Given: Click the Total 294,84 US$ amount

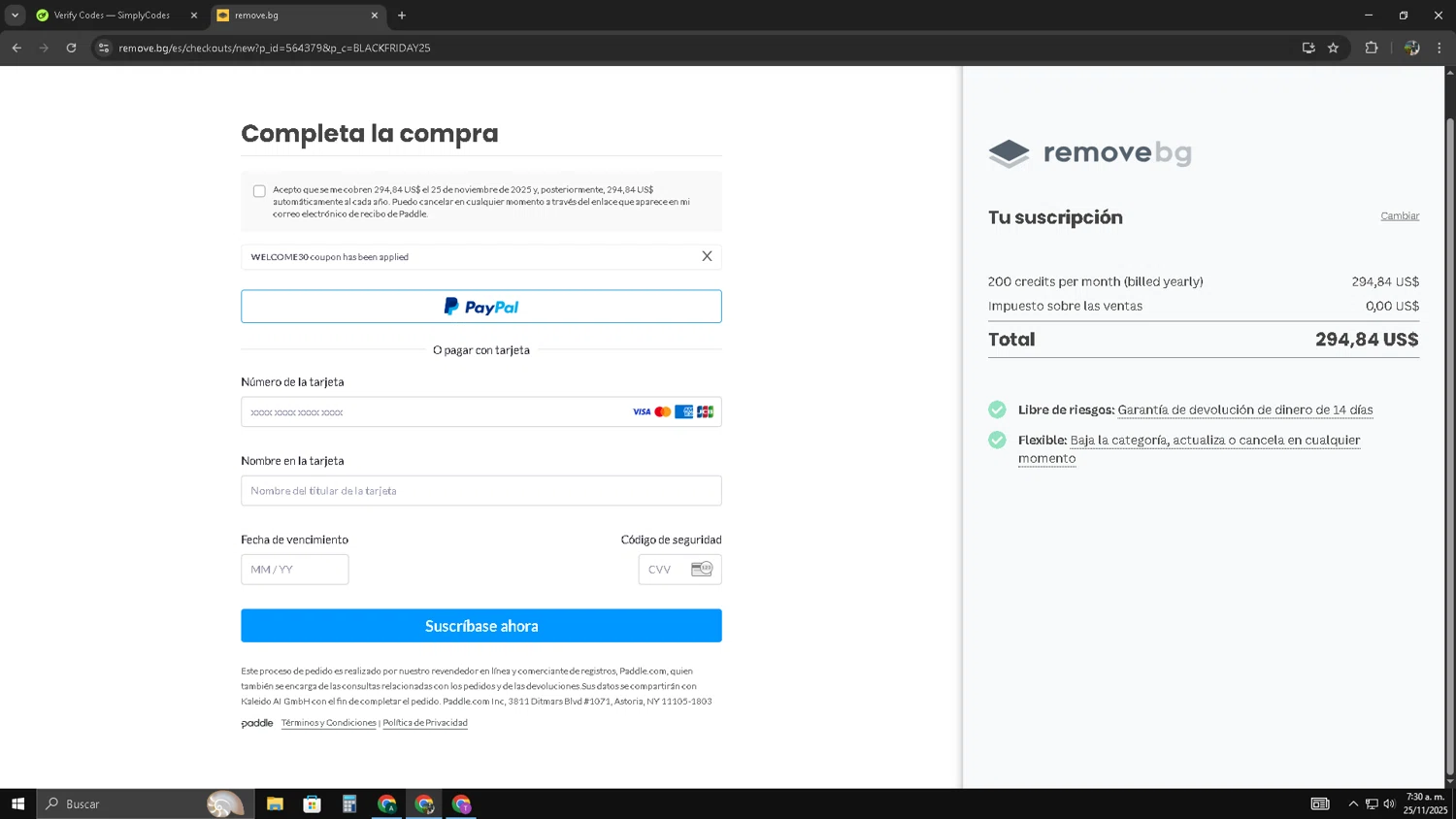Looking at the screenshot, I should tap(1367, 340).
